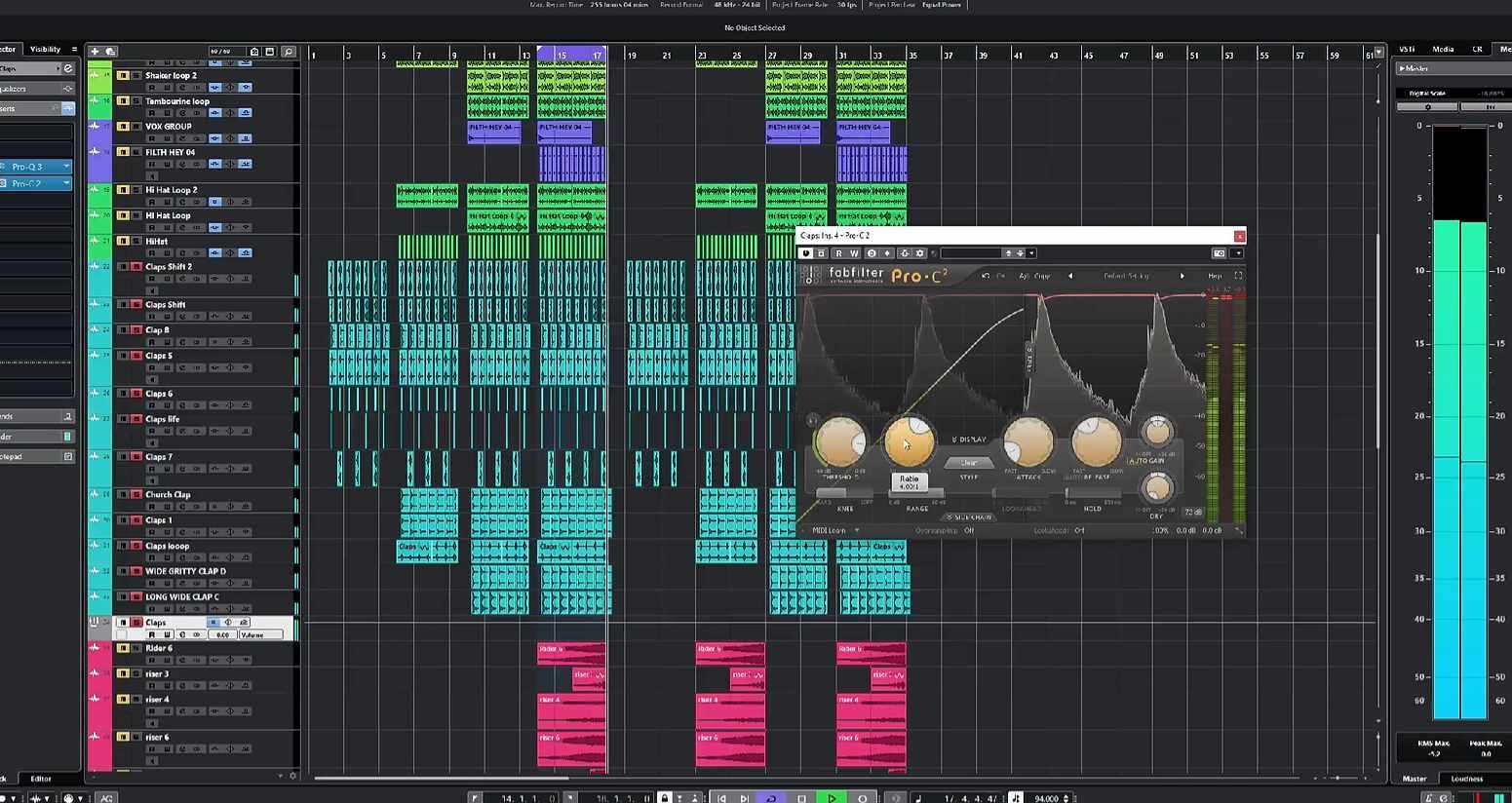This screenshot has height=803, width=1512.
Task: Open the Pro-Q 3 insert slot dropdown
Action: pos(66,167)
